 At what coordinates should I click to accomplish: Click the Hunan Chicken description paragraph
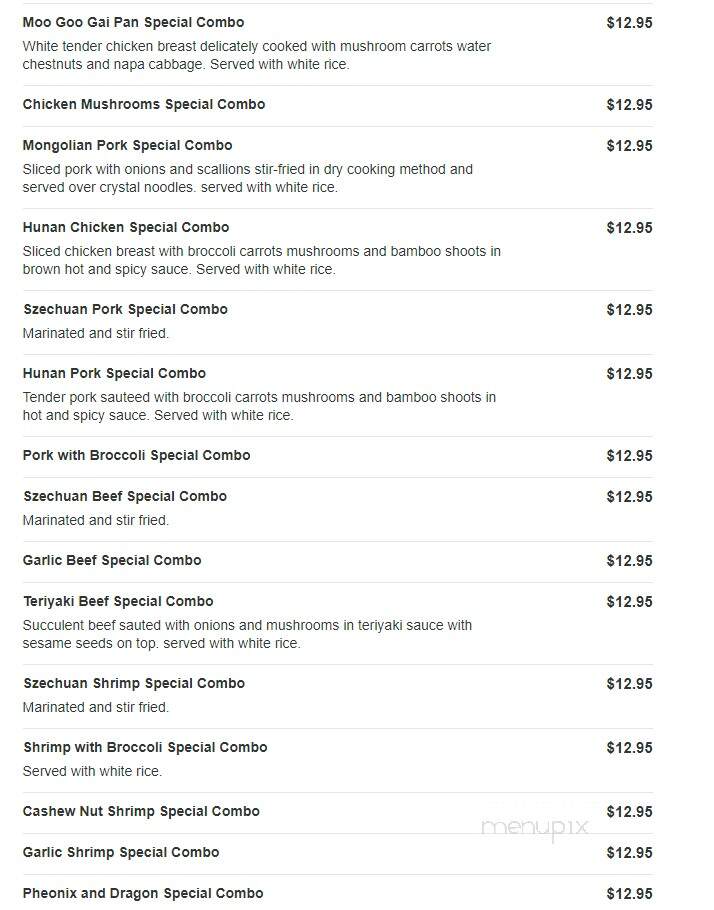coord(262,260)
